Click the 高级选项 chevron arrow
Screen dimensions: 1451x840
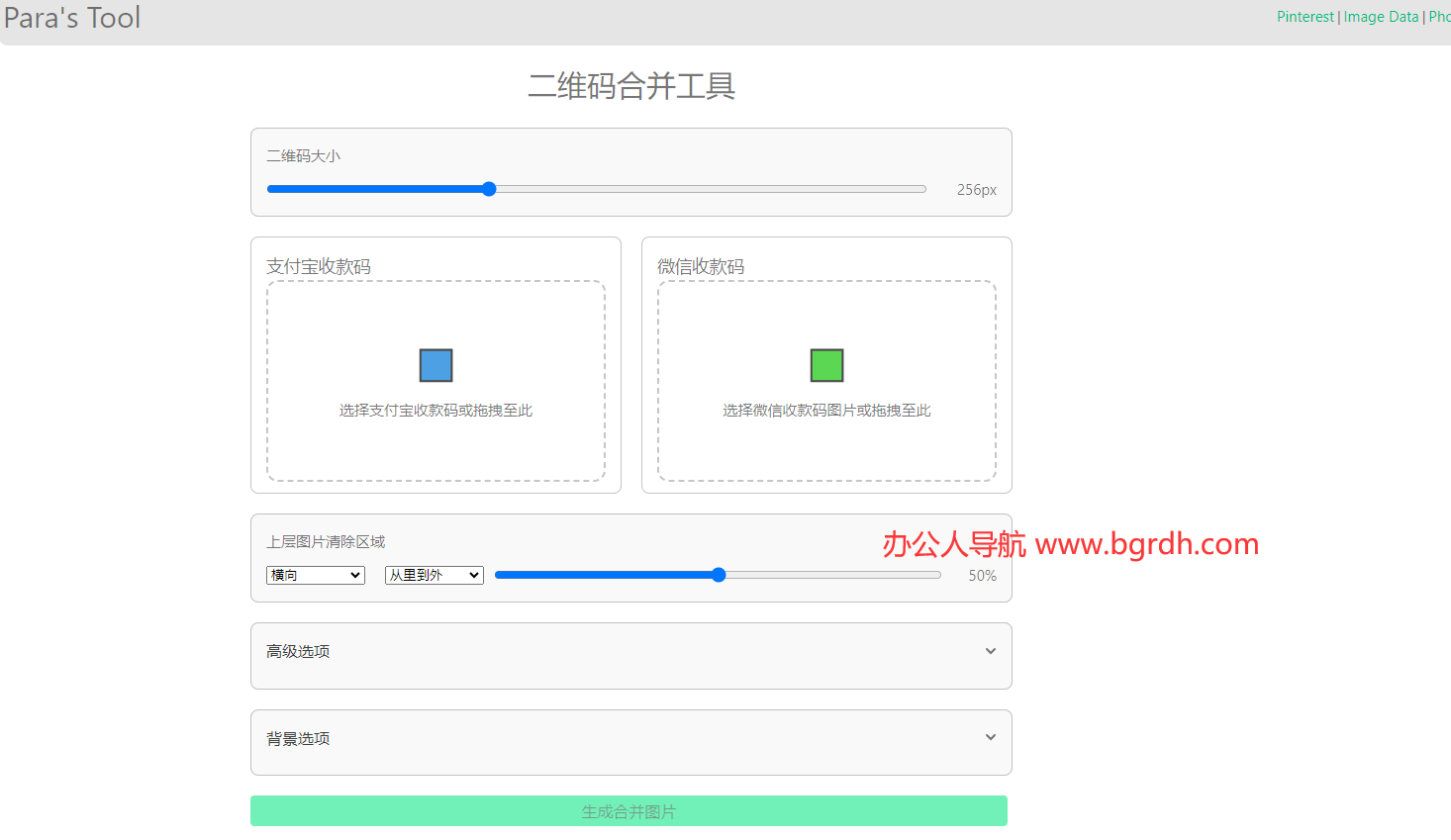(991, 651)
